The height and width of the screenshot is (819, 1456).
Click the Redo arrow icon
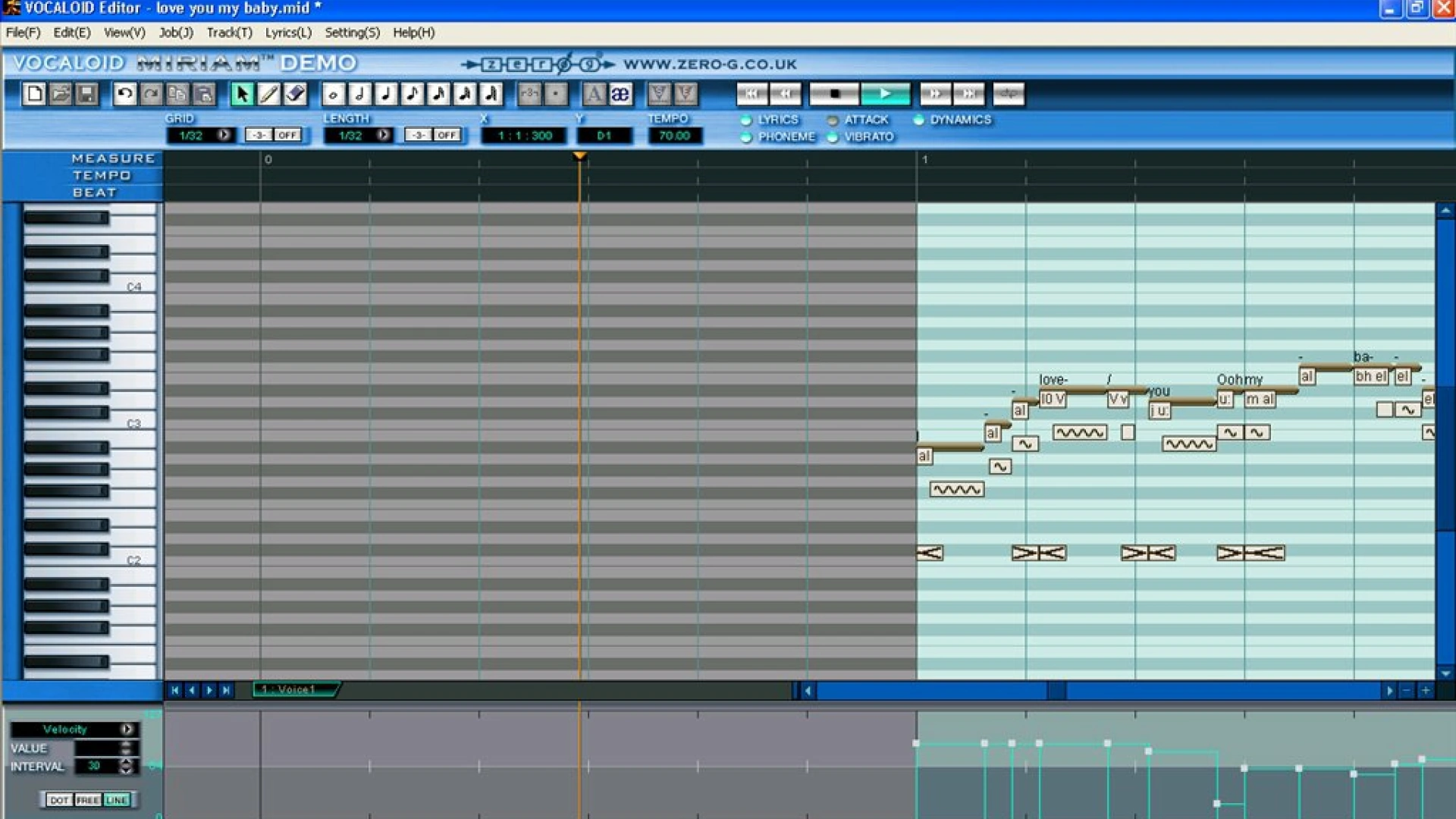coord(151,94)
